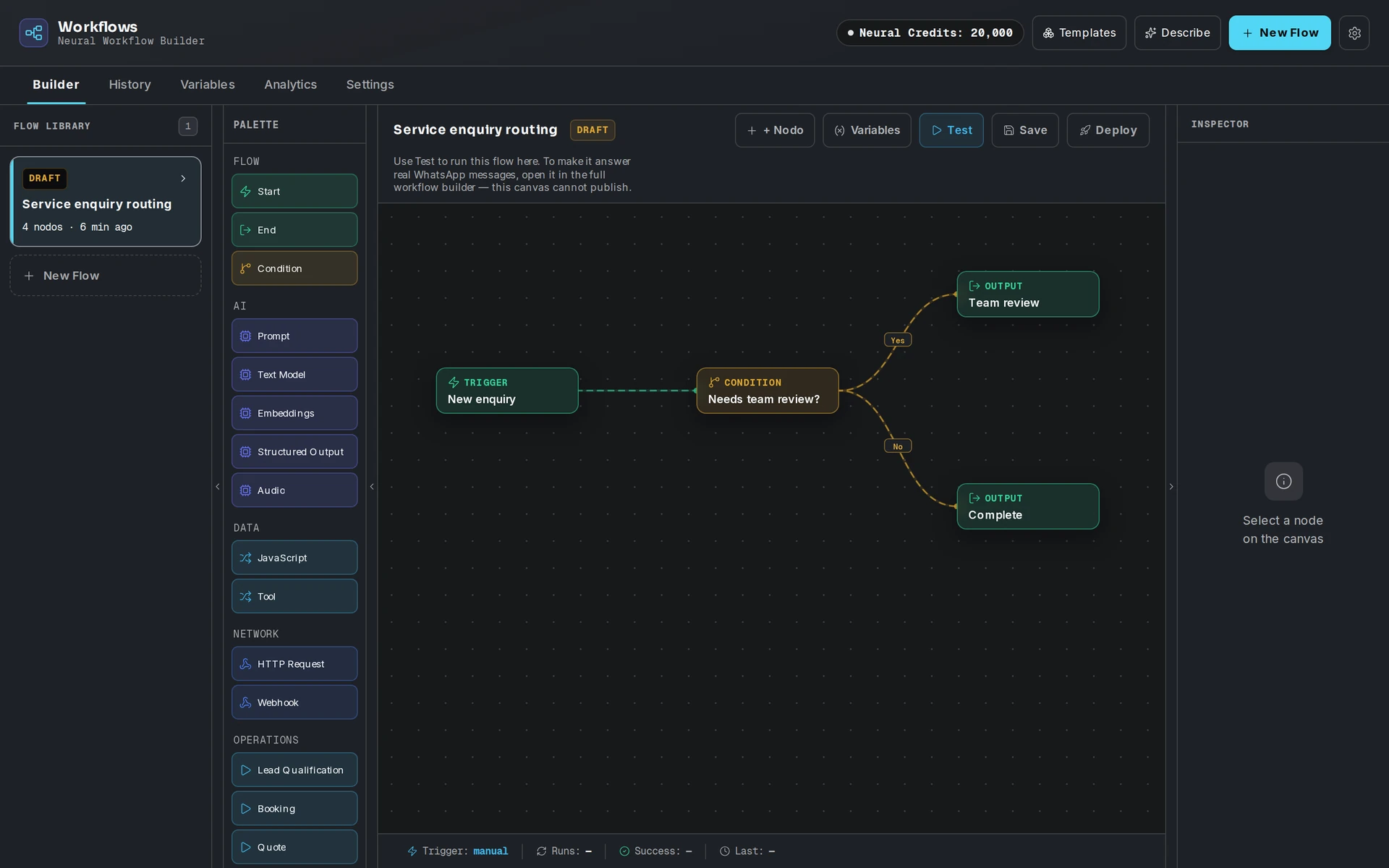This screenshot has height=868, width=1389.
Task: Add the JavaScript palette node
Action: [x=294, y=557]
